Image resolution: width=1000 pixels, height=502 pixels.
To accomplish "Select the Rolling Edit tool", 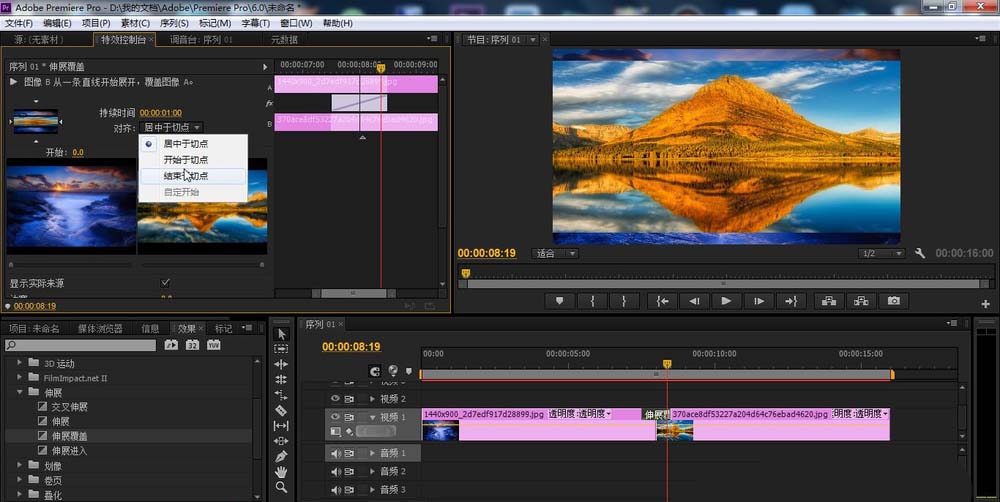I will pos(281,380).
